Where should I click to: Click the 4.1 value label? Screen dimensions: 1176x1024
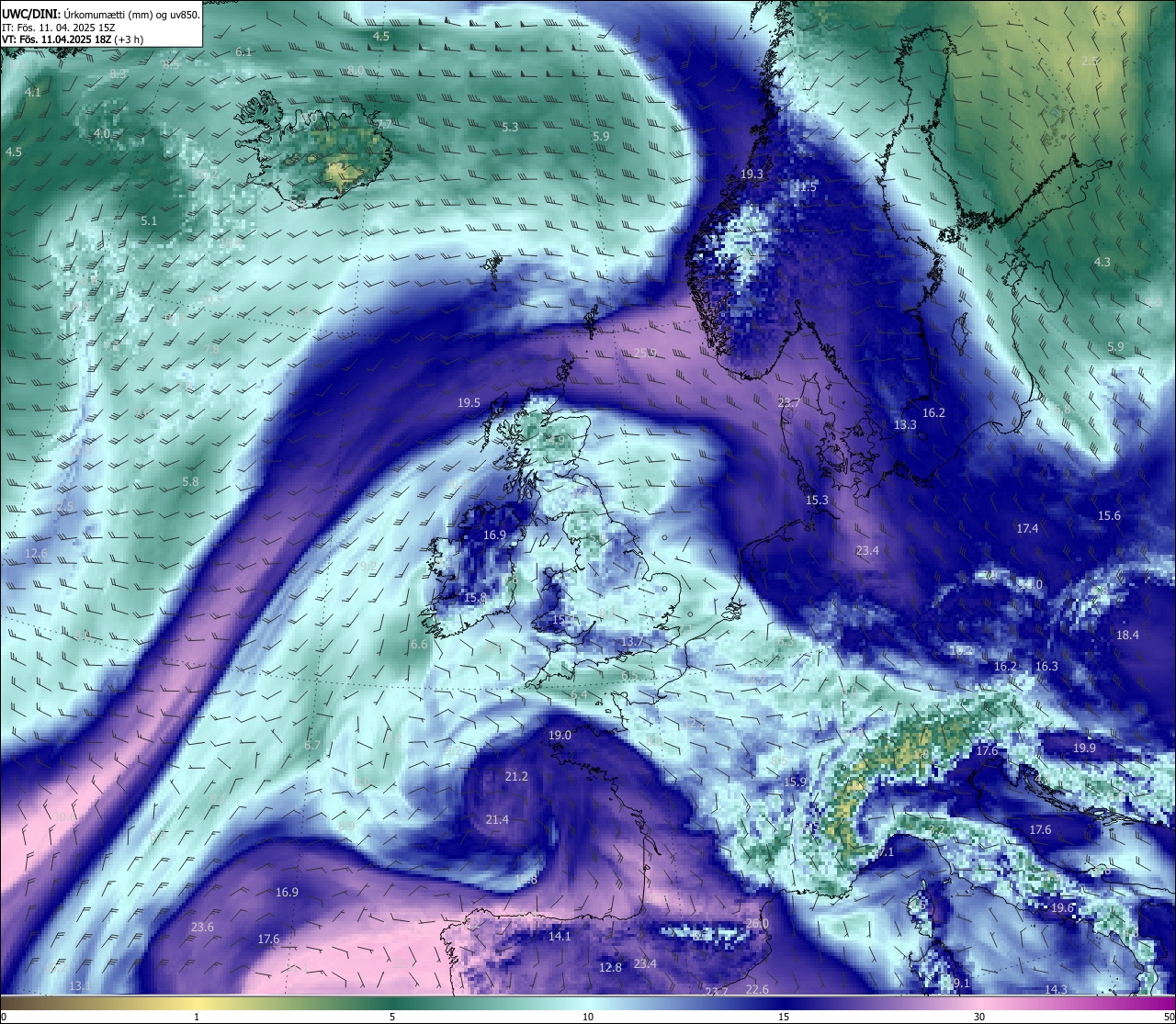[33, 92]
